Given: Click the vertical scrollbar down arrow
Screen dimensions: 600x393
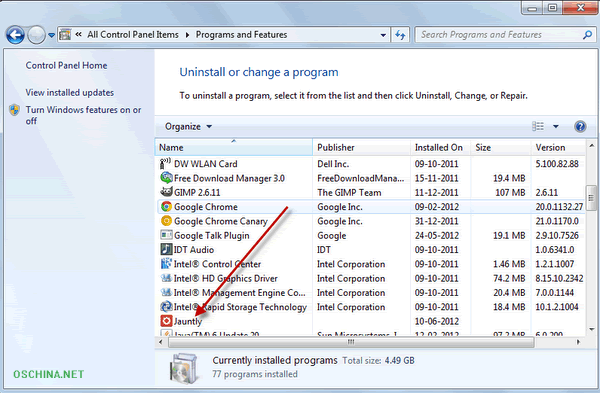Looking at the screenshot, I should click(592, 329).
